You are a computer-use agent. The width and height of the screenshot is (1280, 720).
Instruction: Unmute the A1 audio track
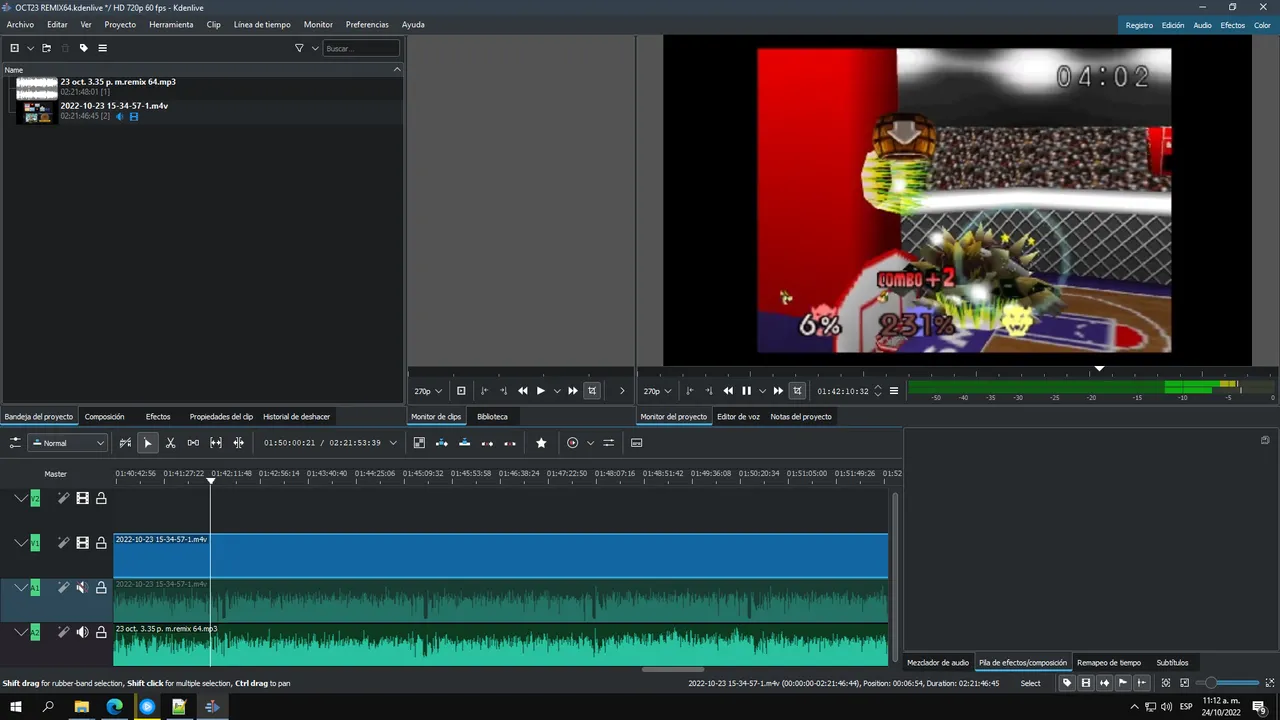pyautogui.click(x=82, y=588)
